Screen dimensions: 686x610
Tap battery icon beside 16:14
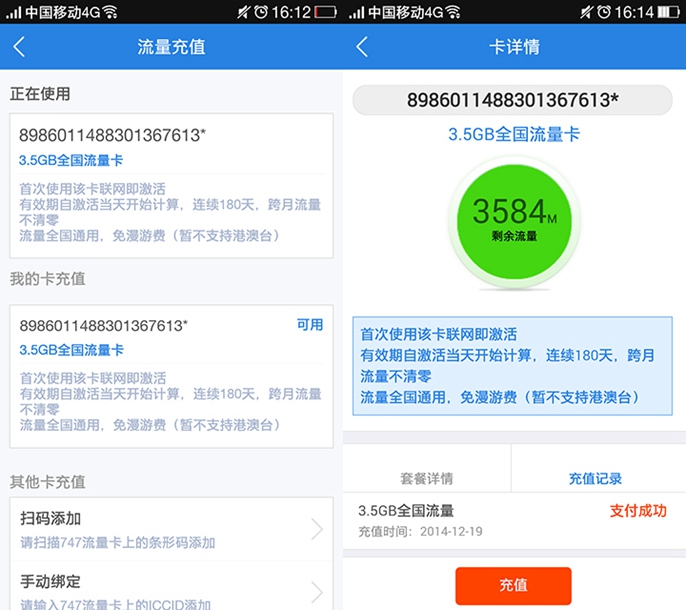pos(668,12)
